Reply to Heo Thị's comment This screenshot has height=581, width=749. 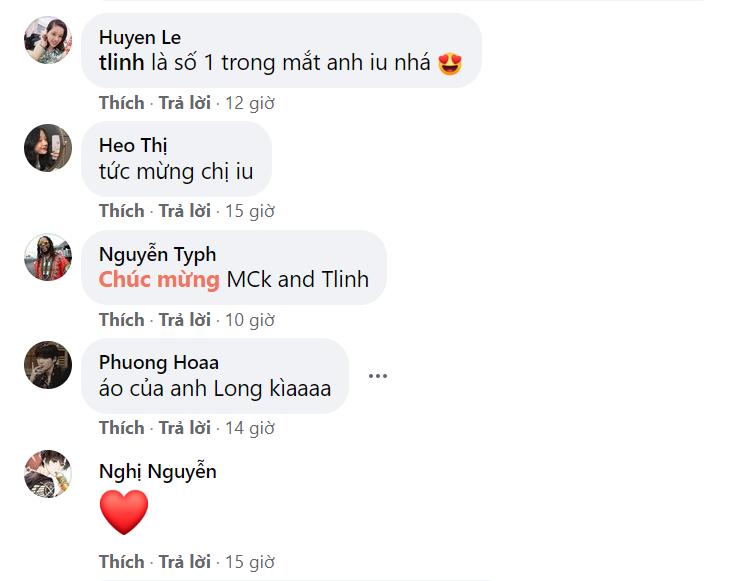pos(184,211)
